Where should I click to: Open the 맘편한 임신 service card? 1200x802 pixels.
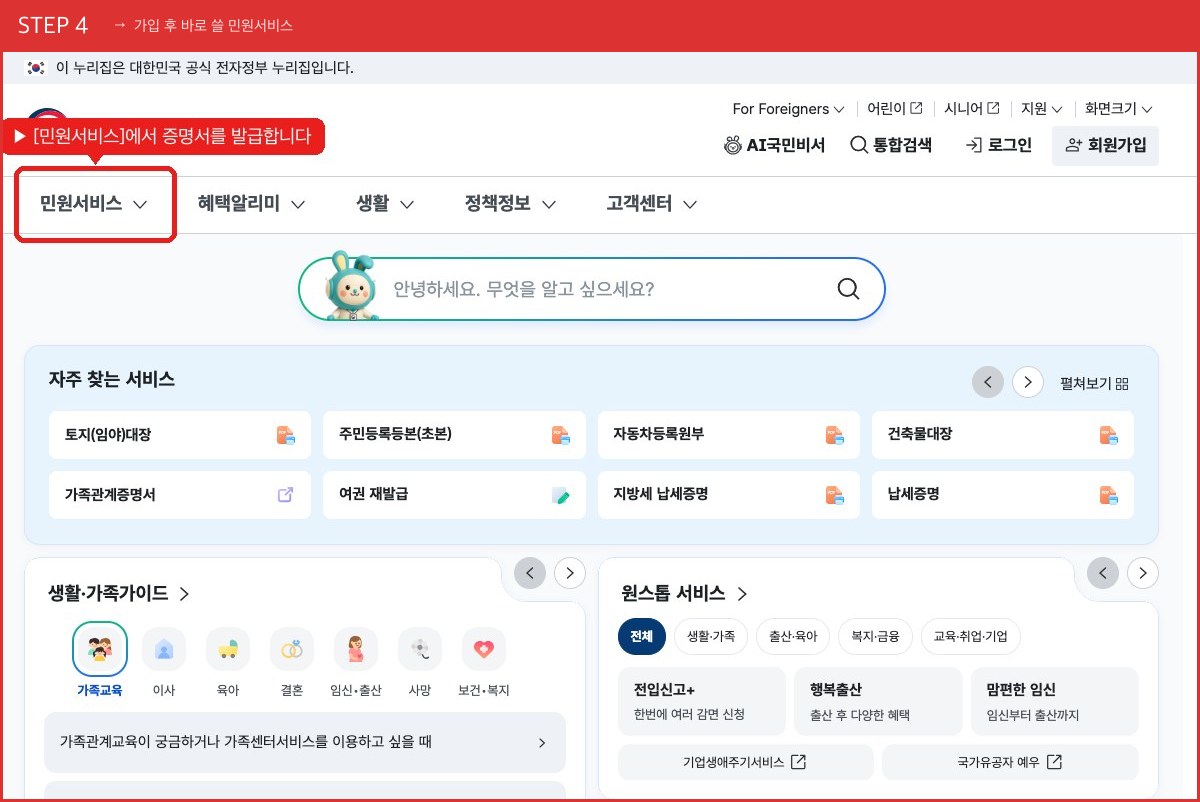tap(1055, 701)
